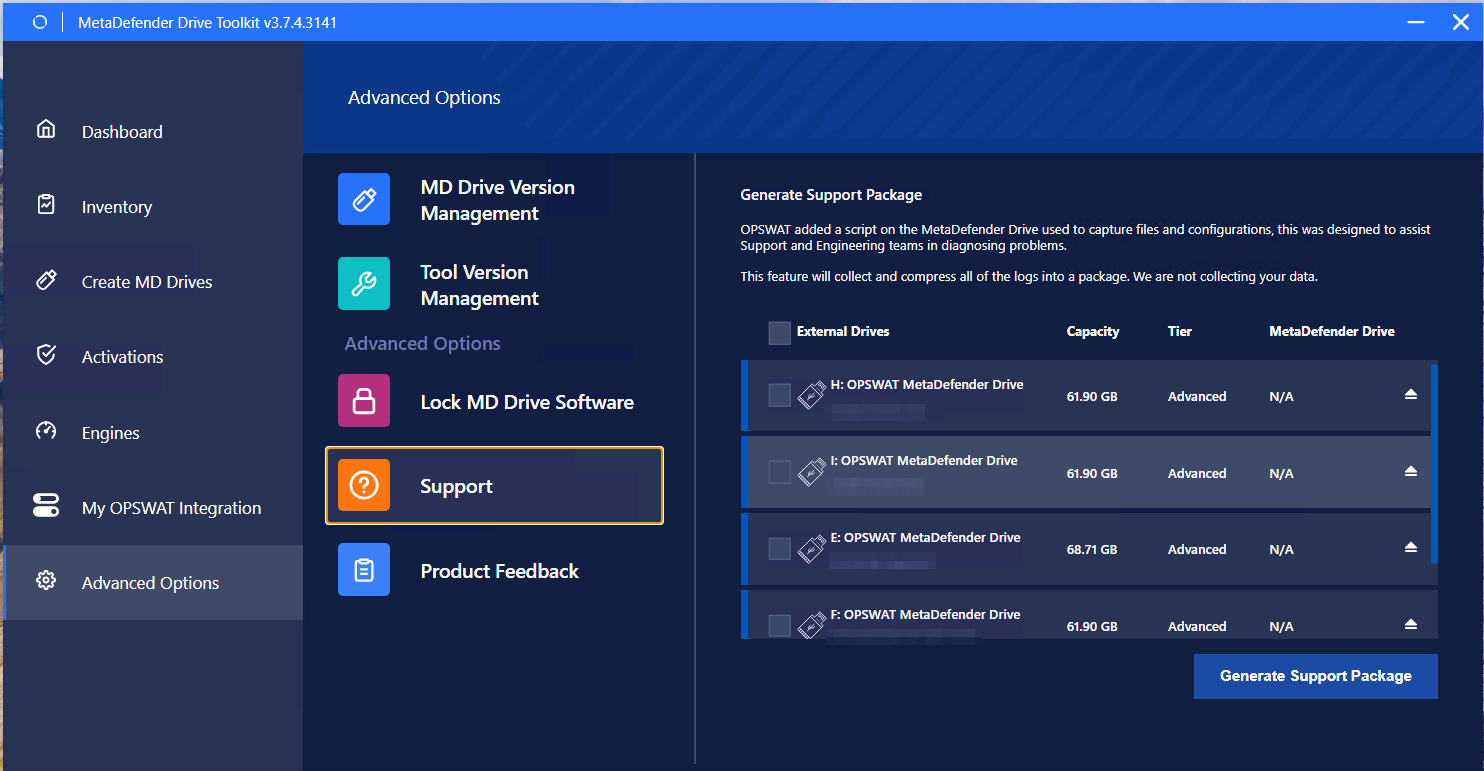Open My OPSWAT Integration page
The width and height of the screenshot is (1484, 771).
pos(152,508)
